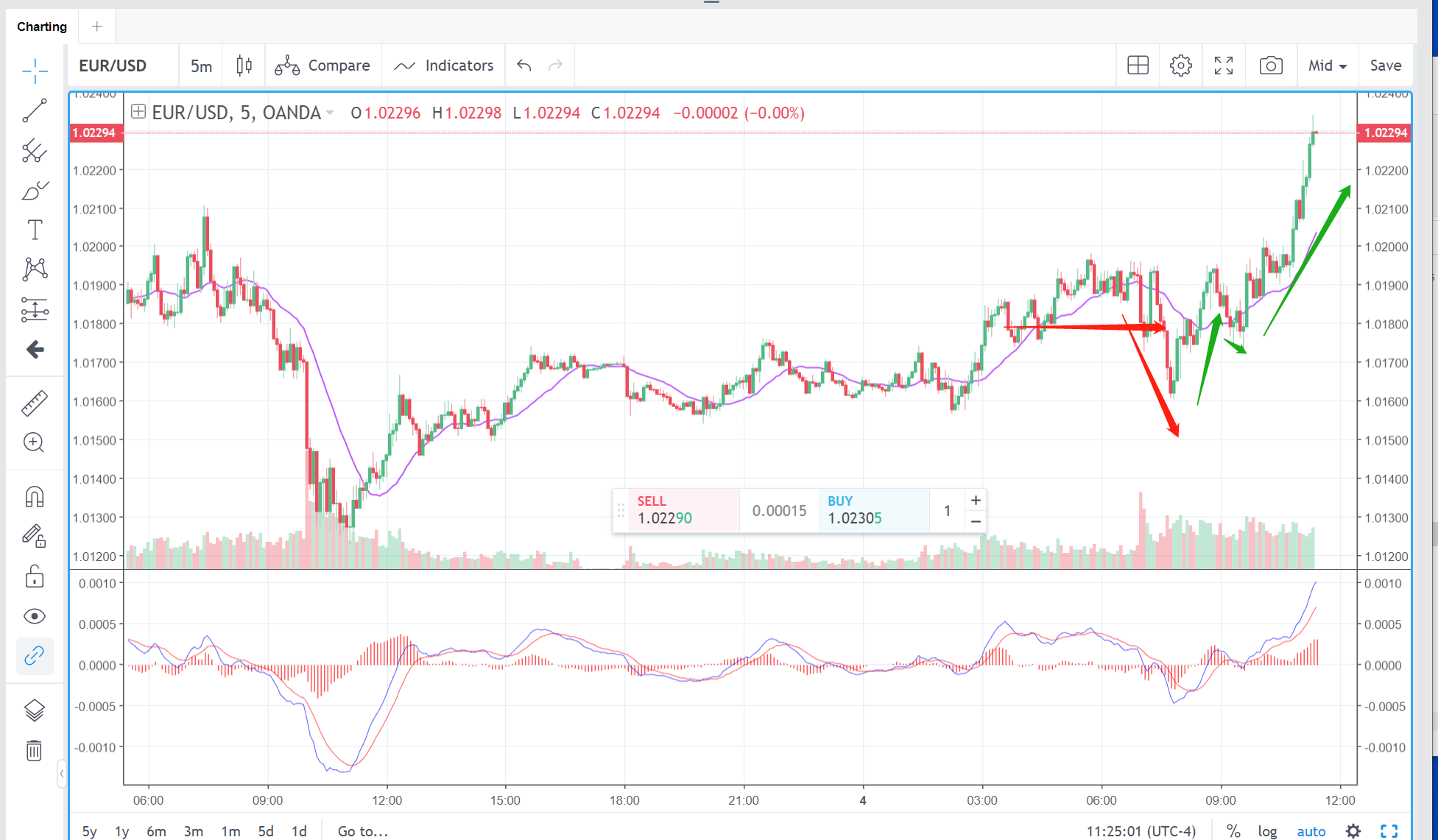Click the candlestick chart style icon
This screenshot has width=1438, height=840.
[244, 66]
